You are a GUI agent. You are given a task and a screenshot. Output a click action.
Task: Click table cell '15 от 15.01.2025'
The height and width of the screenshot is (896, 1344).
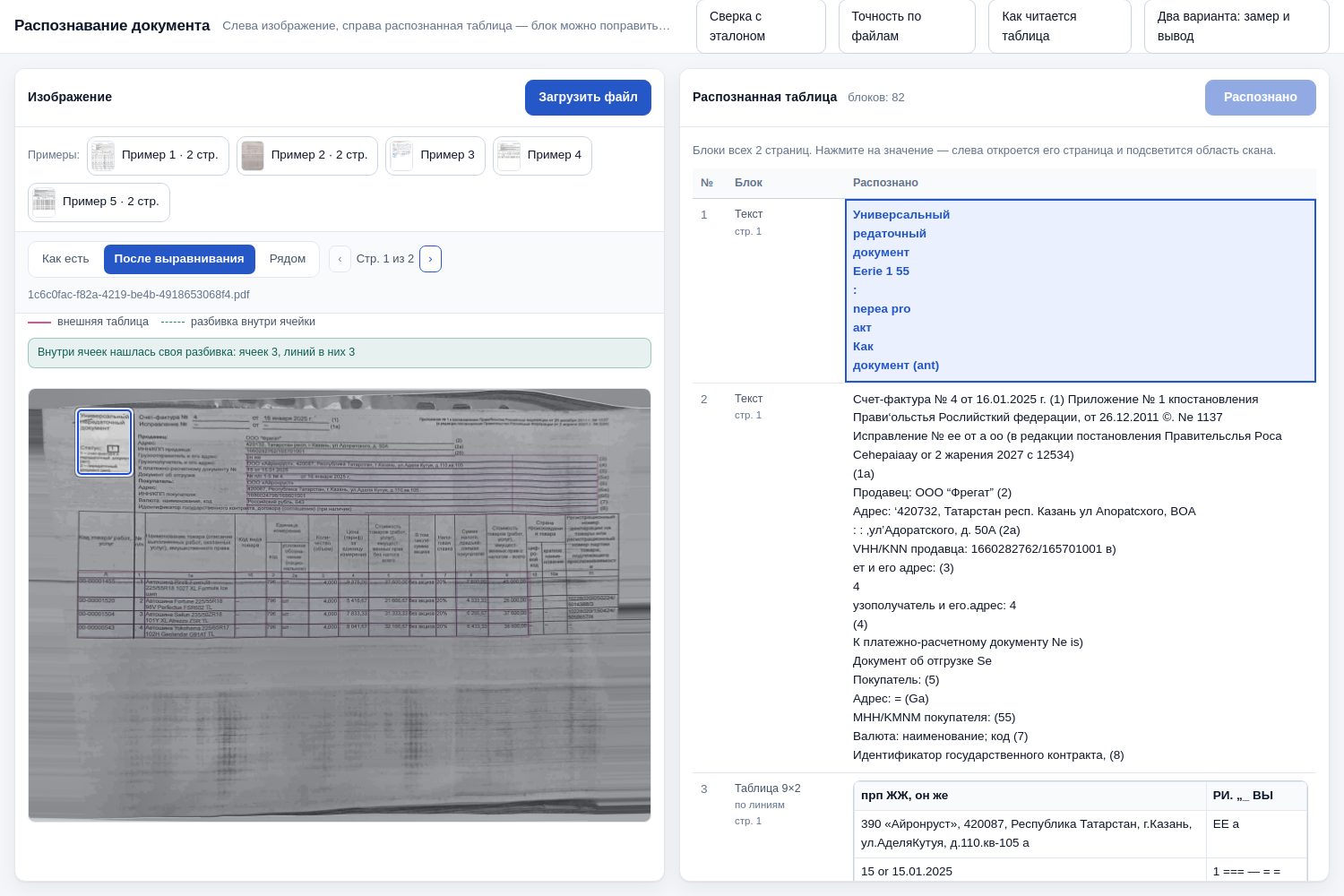pyautogui.click(x=1030, y=871)
